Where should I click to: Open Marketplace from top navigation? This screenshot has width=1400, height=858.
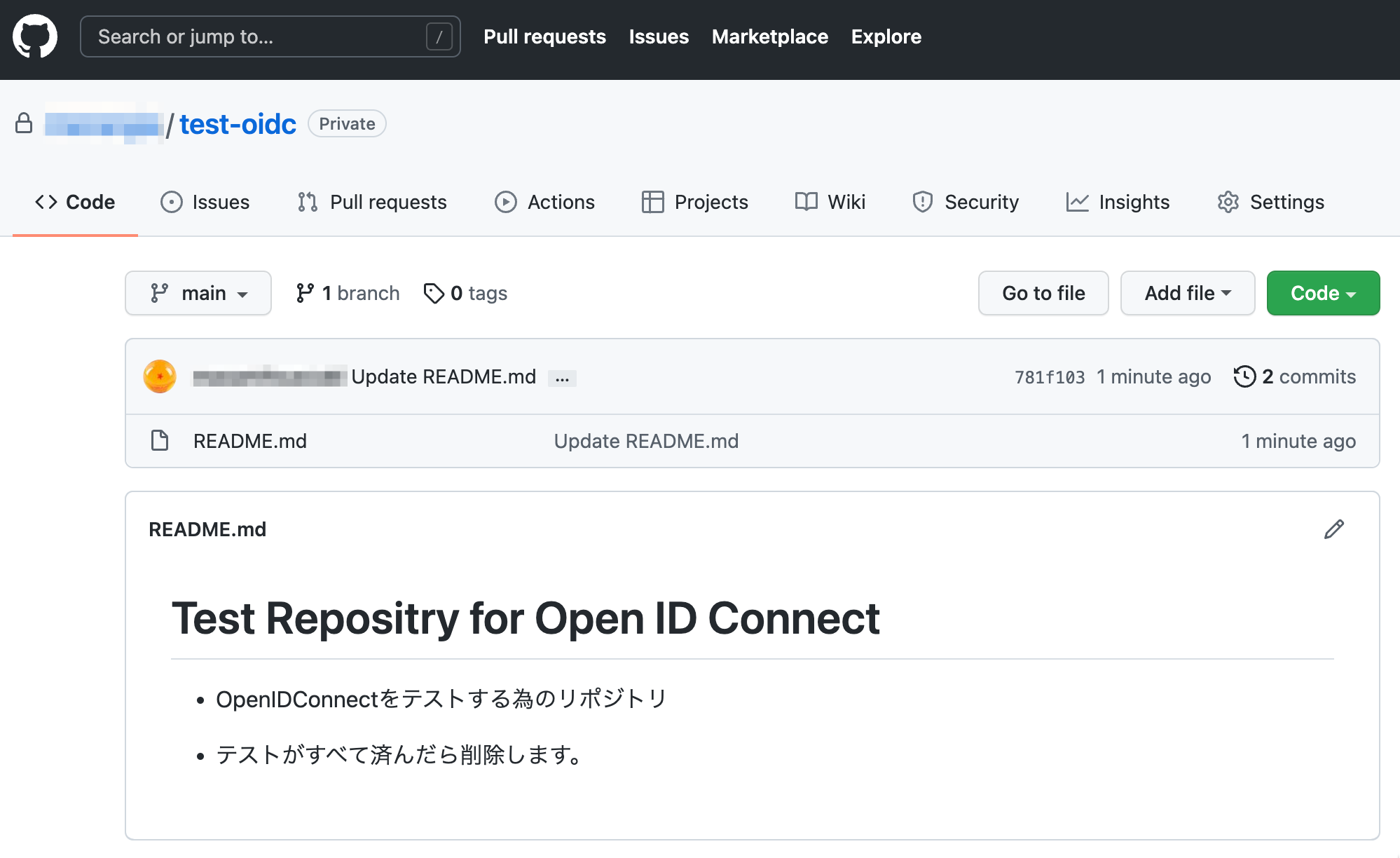tap(770, 36)
